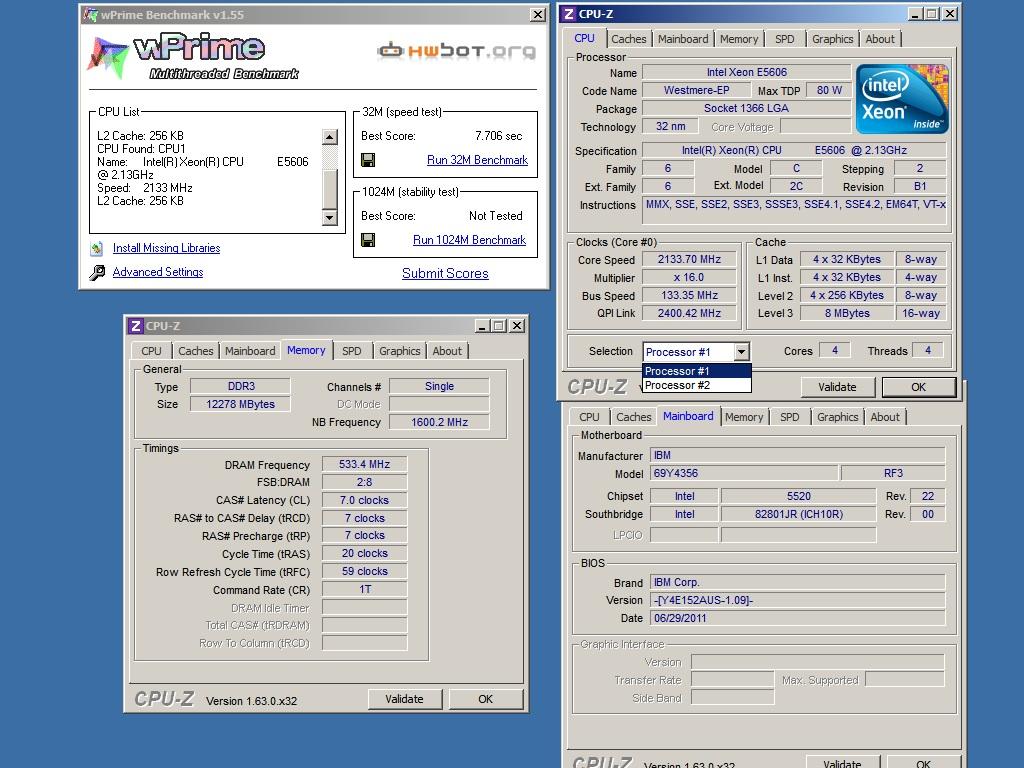The image size is (1024, 768).
Task: Click the motherboard Model value 69Y4356
Action: coord(744,473)
